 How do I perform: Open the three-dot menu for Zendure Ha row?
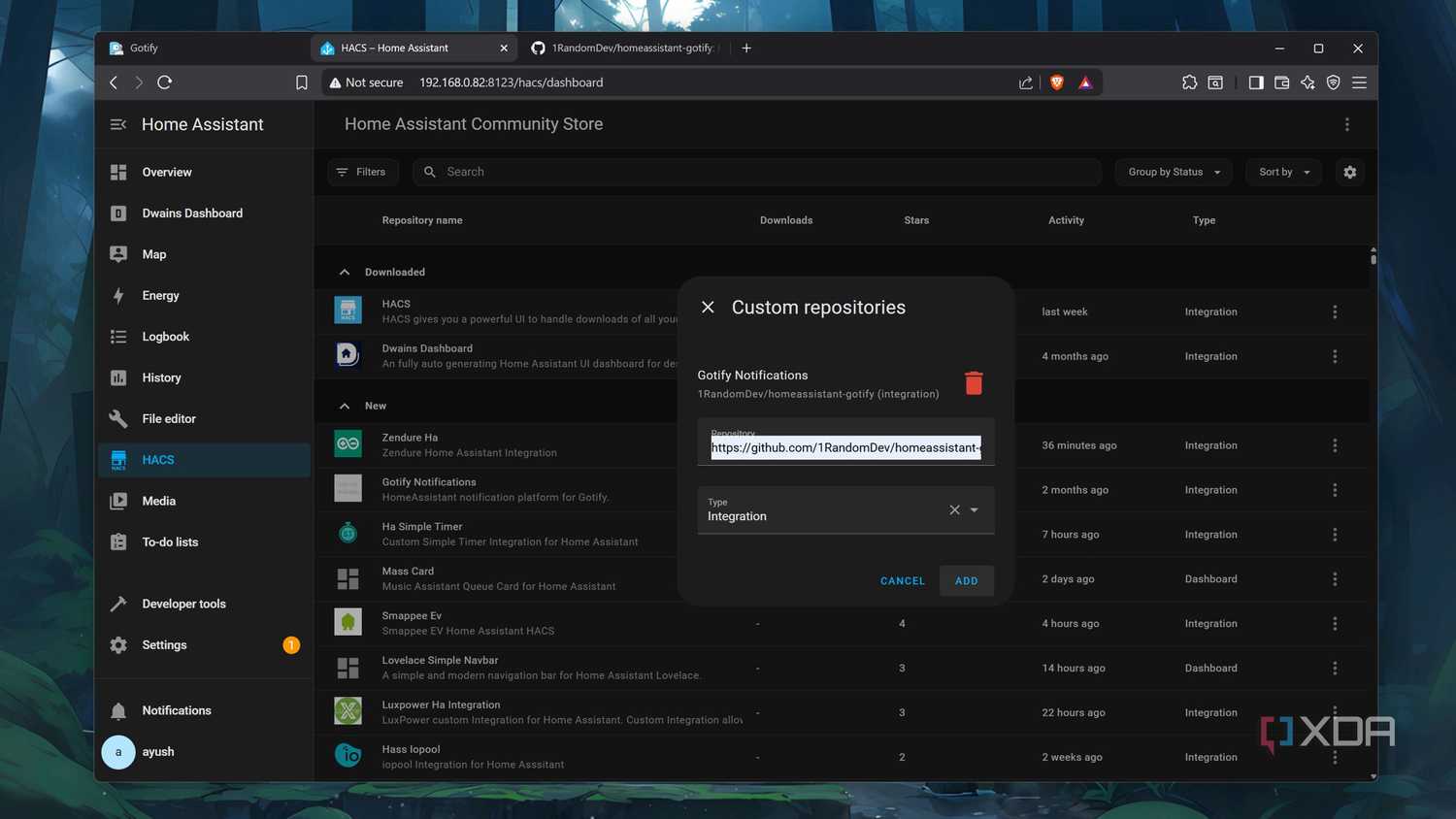tap(1335, 445)
